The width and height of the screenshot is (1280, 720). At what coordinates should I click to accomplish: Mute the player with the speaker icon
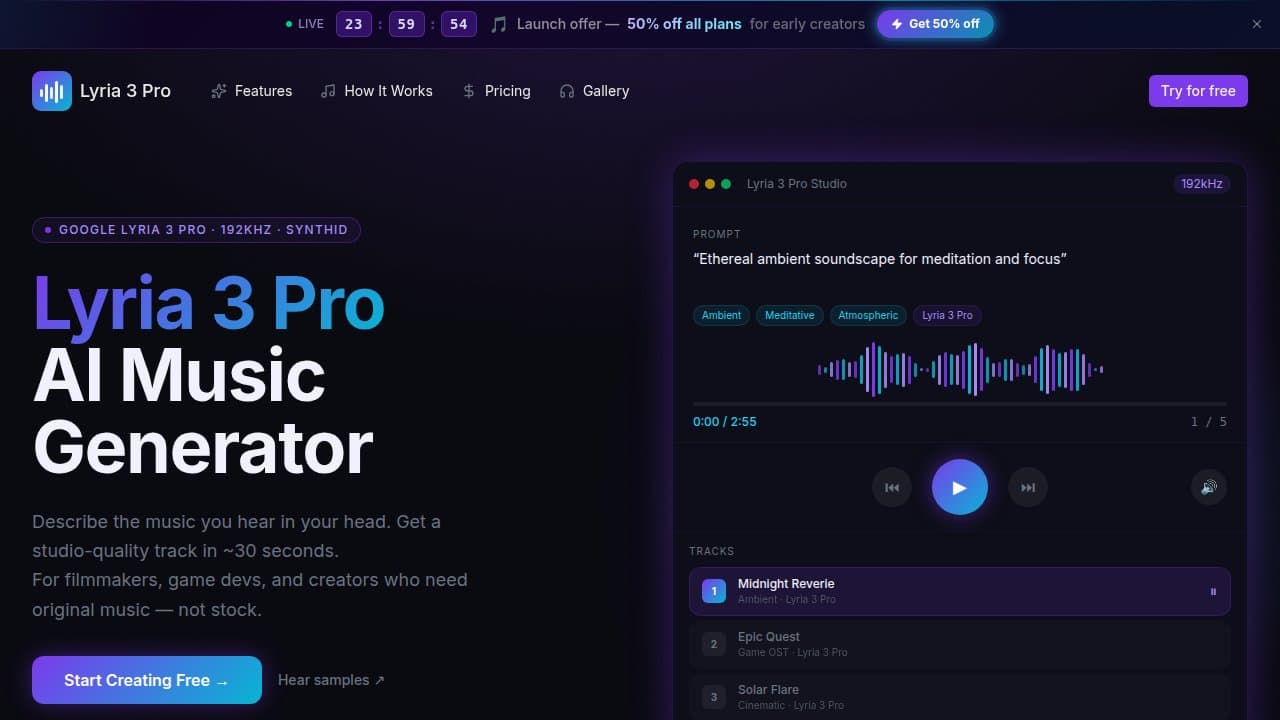click(x=1209, y=487)
